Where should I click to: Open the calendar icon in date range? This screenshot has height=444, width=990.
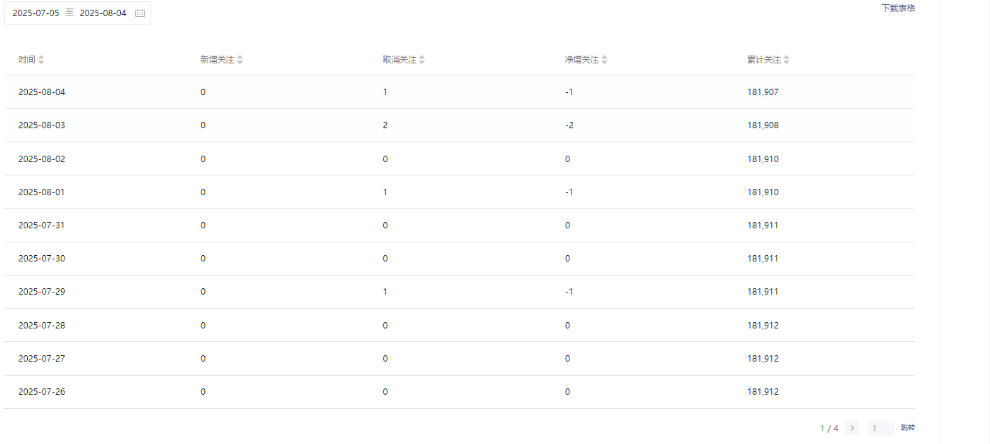click(140, 13)
